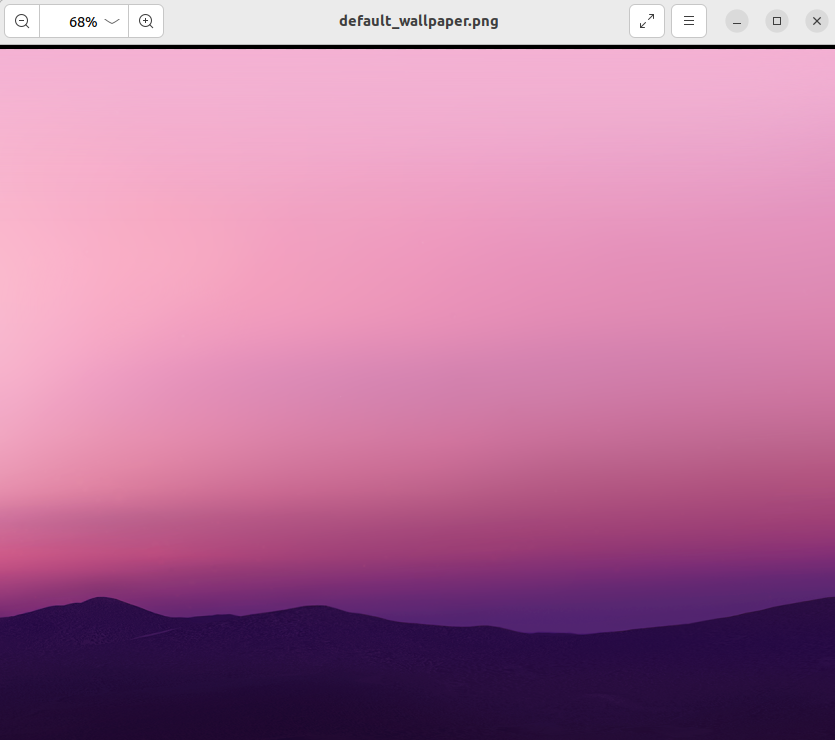Enter fullscreen with the expand arrows icon
Image resolution: width=835 pixels, height=740 pixels.
point(647,21)
